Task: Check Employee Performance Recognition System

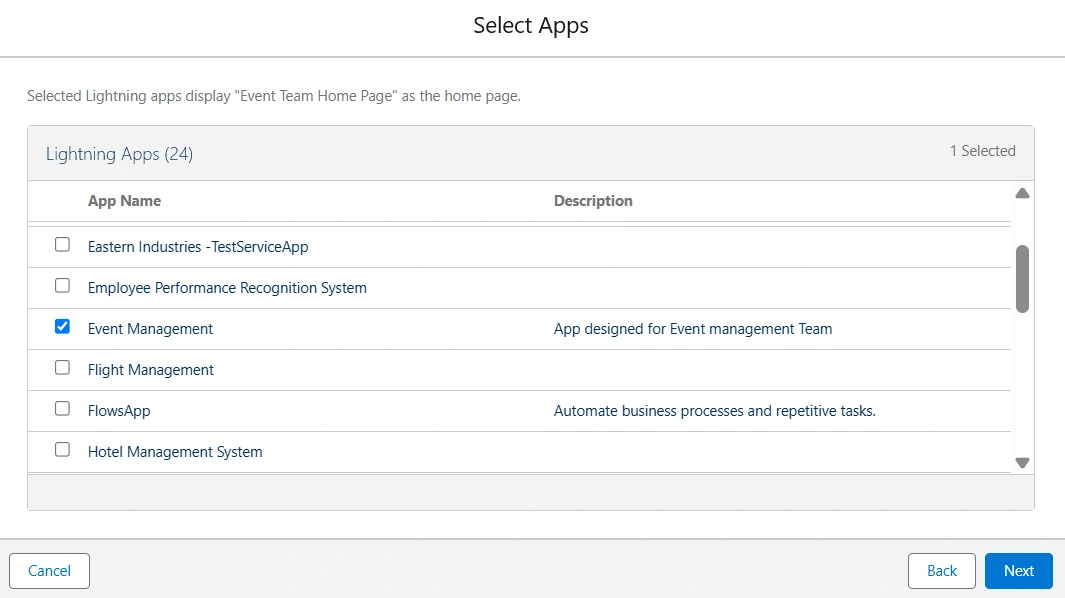Action: pyautogui.click(x=62, y=285)
